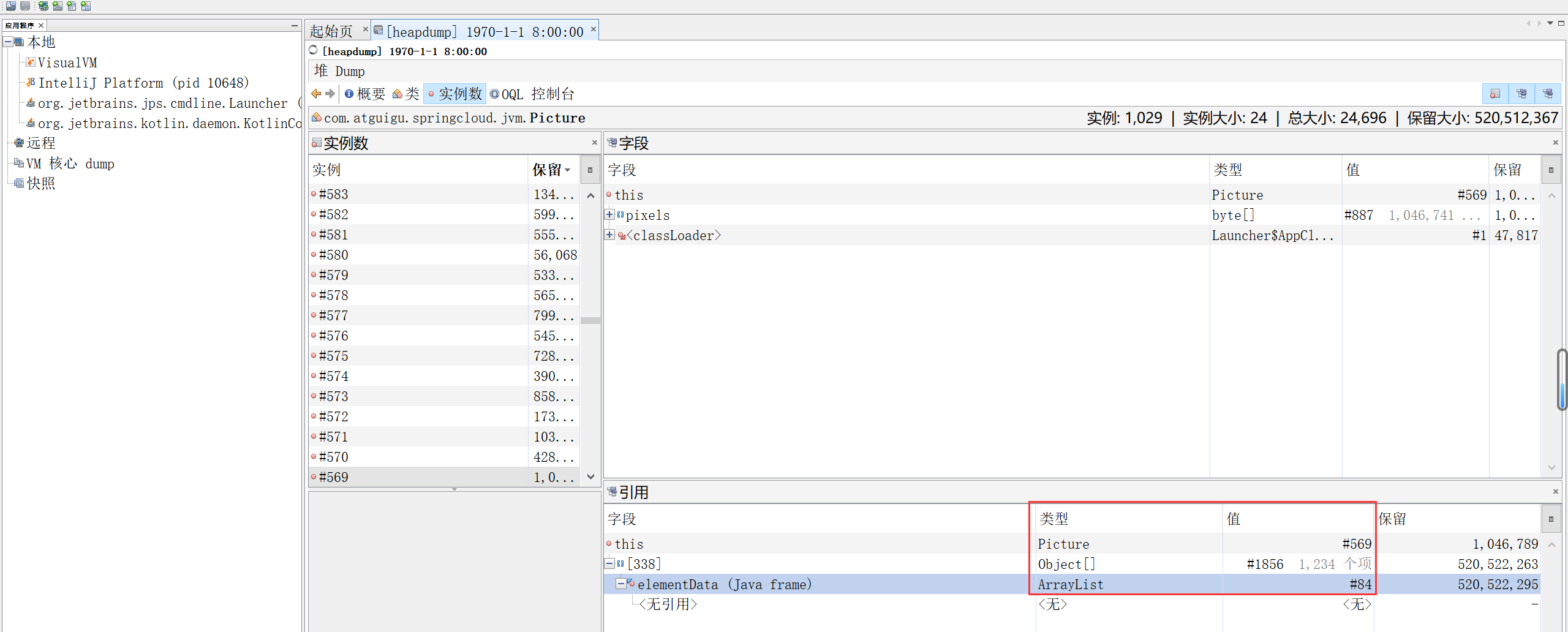Click the Add Remote Host toolbar icon
Viewport: 1568px width, 632px height.
[x=43, y=6]
